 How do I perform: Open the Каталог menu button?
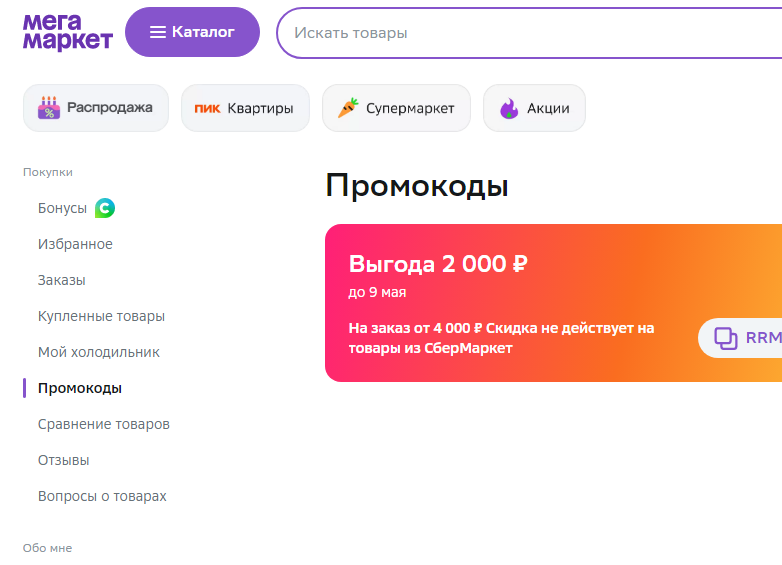coord(193,32)
